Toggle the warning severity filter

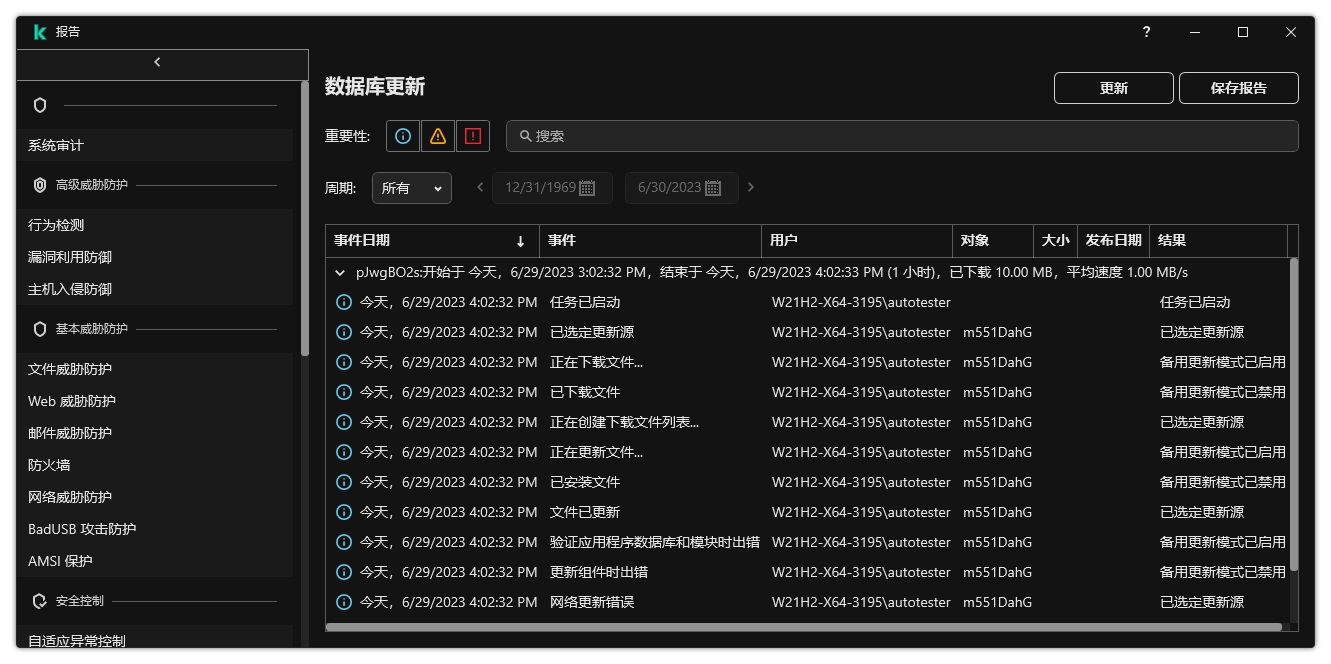coord(438,135)
